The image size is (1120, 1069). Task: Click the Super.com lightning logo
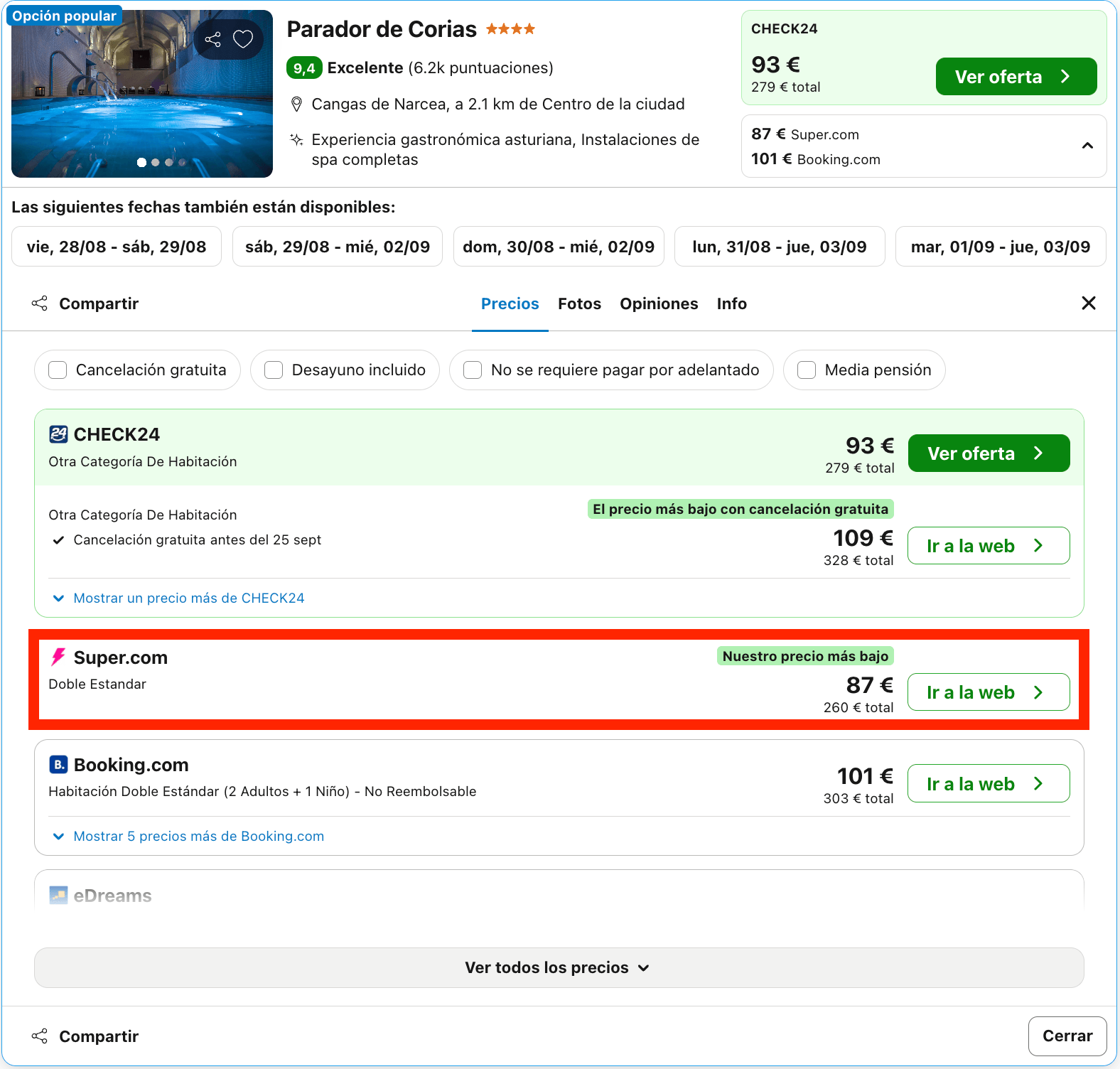(58, 657)
